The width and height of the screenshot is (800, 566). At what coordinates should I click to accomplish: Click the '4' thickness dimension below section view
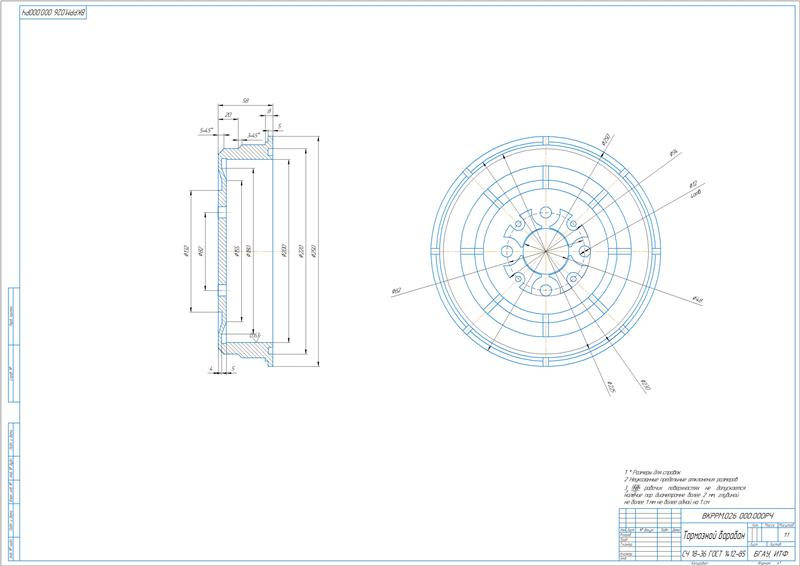coord(211,368)
